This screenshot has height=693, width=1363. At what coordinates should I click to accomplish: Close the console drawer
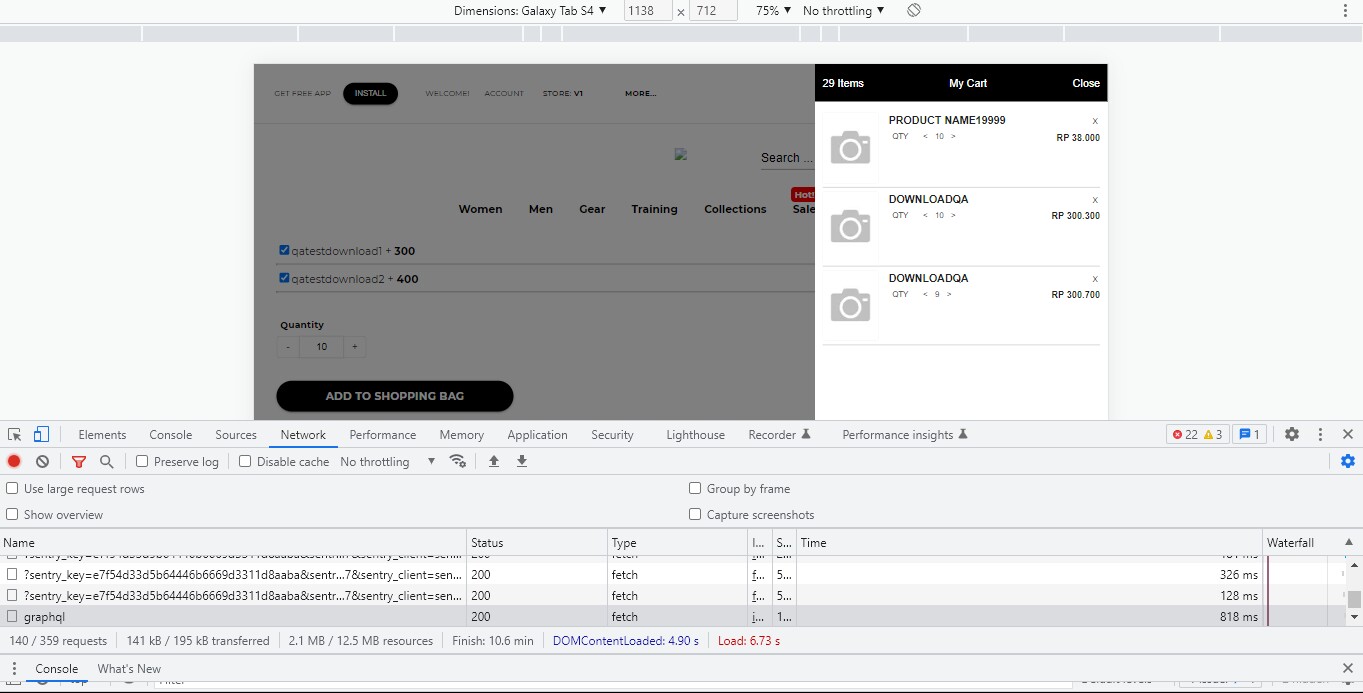pos(1348,668)
